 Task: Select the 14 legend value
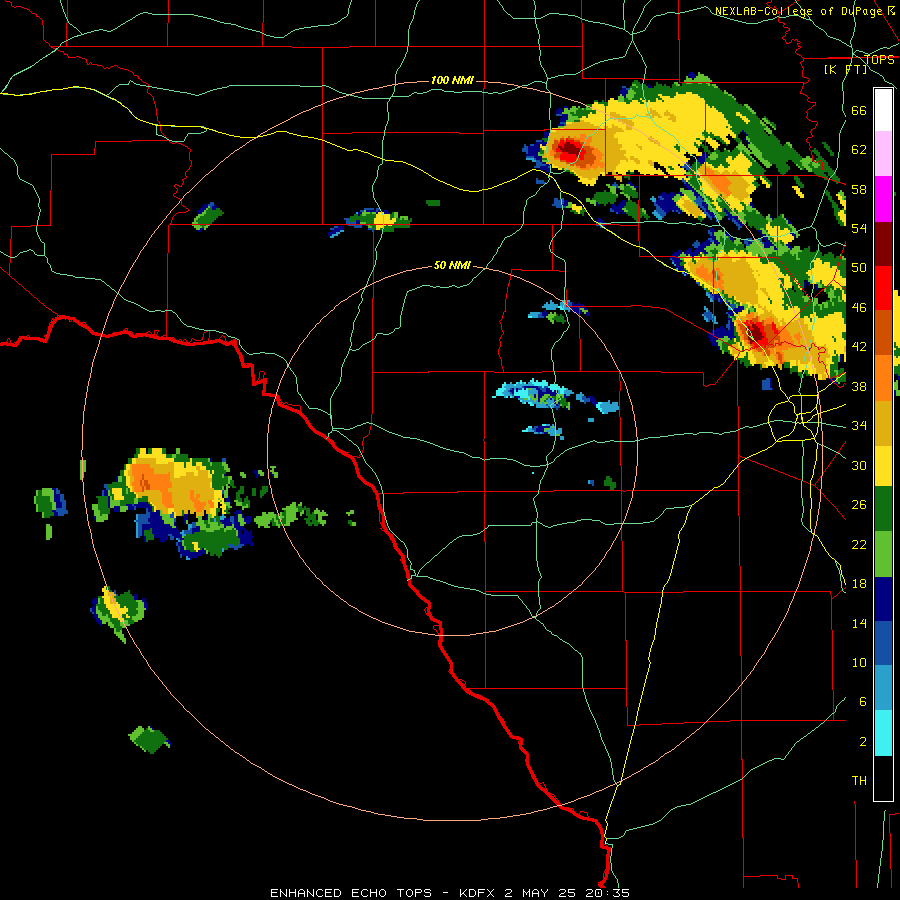(859, 623)
